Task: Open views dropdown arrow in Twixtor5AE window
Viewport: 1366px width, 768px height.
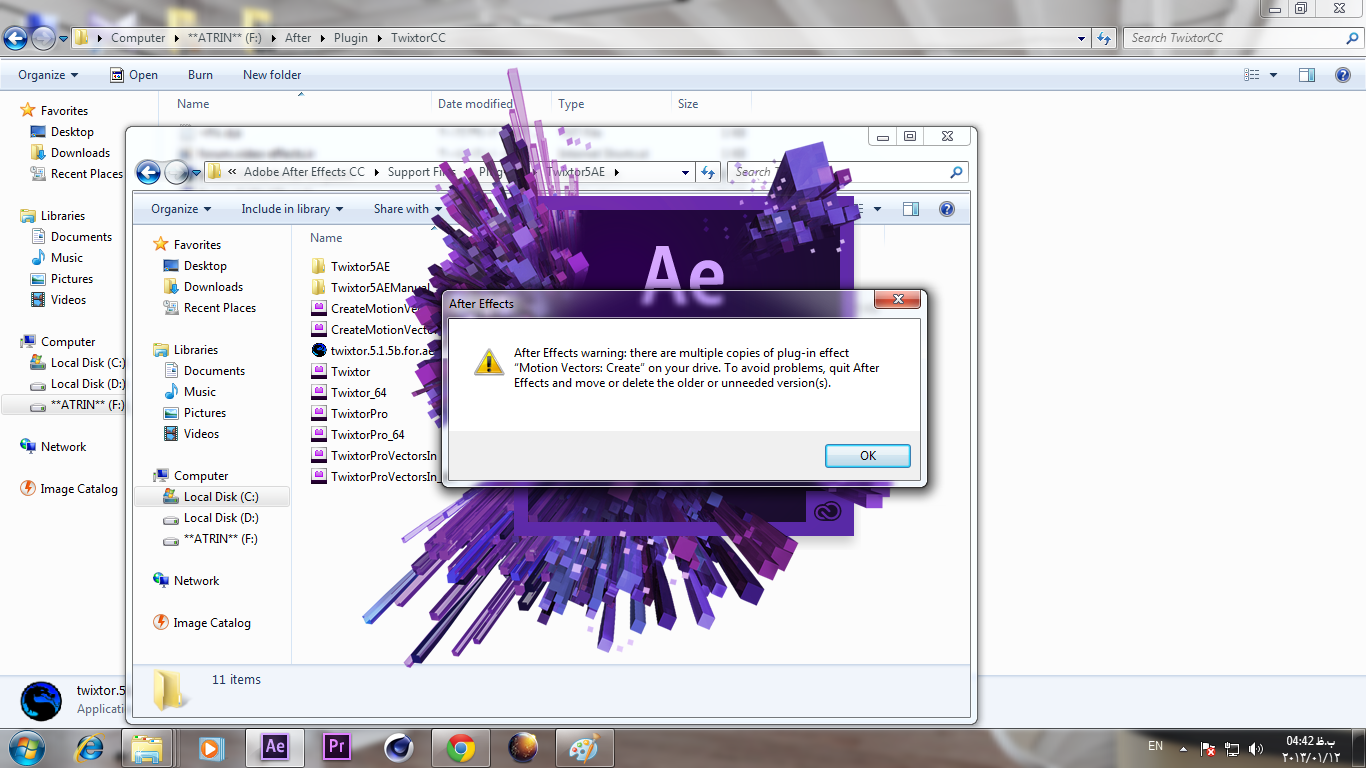Action: coord(877,209)
